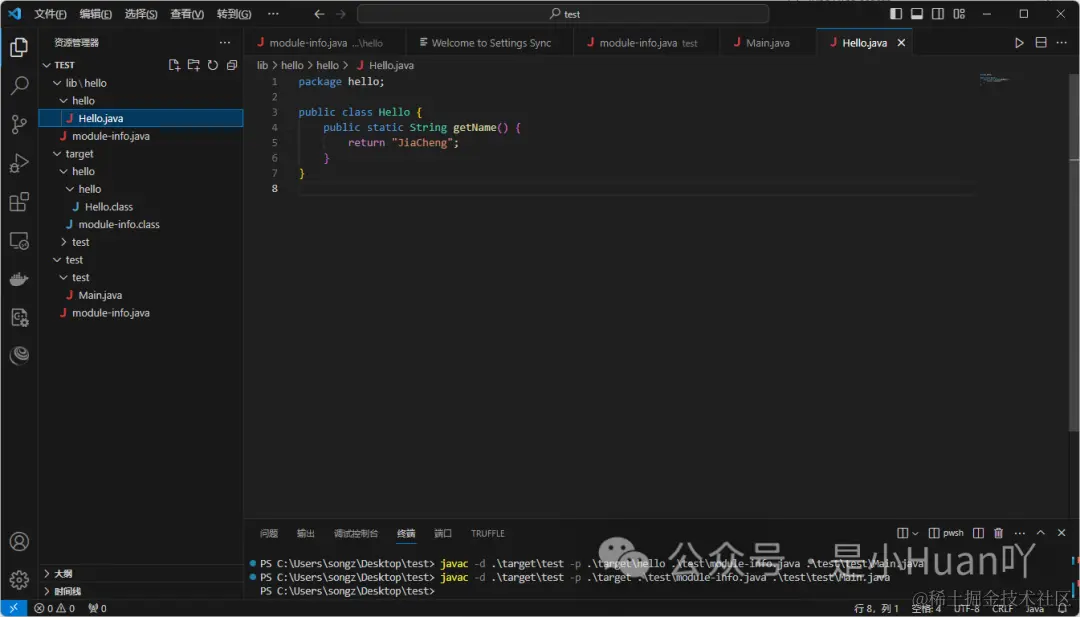Change CRLF line ending in status bar

(x=1002, y=609)
